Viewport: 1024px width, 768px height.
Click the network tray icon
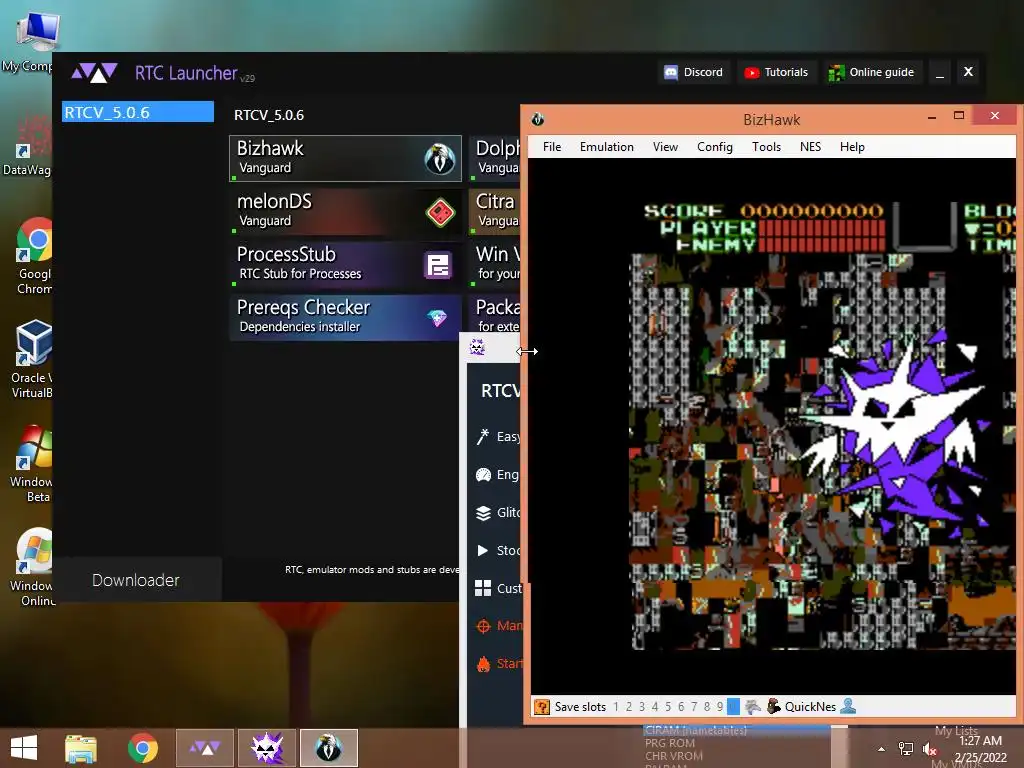pos(906,749)
